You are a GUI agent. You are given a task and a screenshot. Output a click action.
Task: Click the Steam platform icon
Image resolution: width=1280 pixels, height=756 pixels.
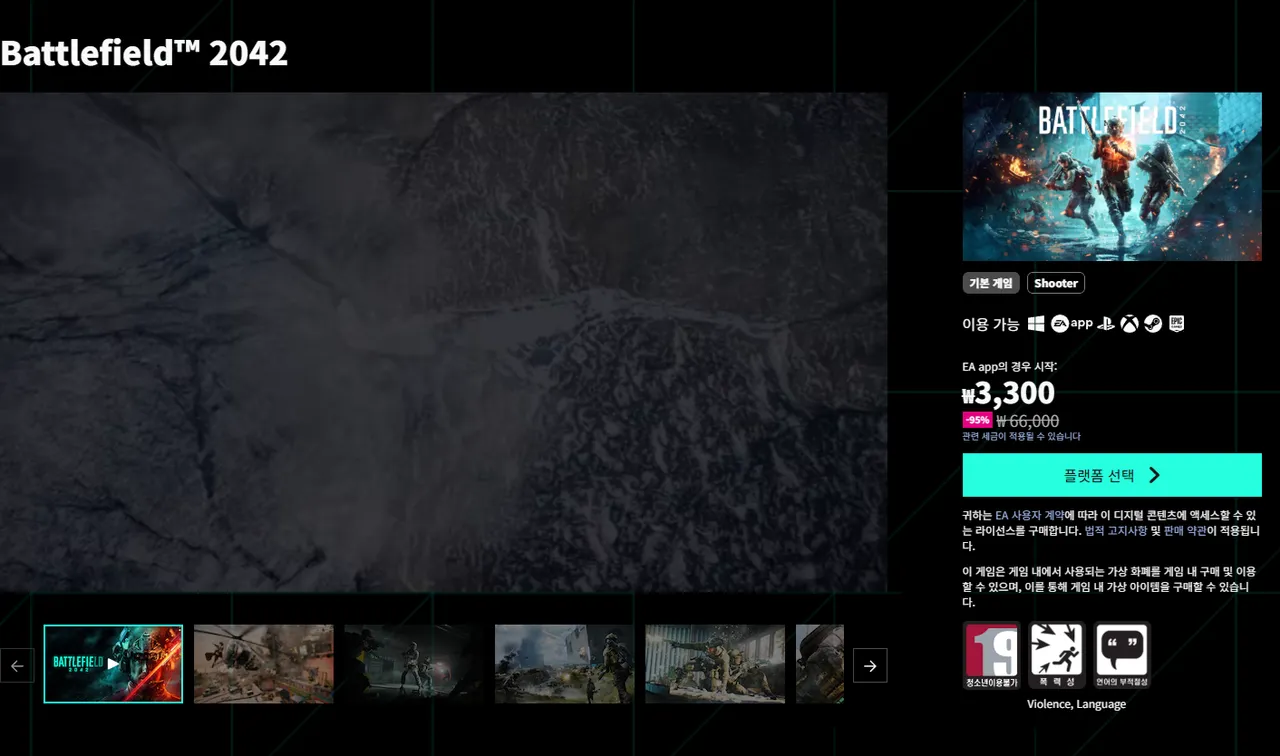1153,324
